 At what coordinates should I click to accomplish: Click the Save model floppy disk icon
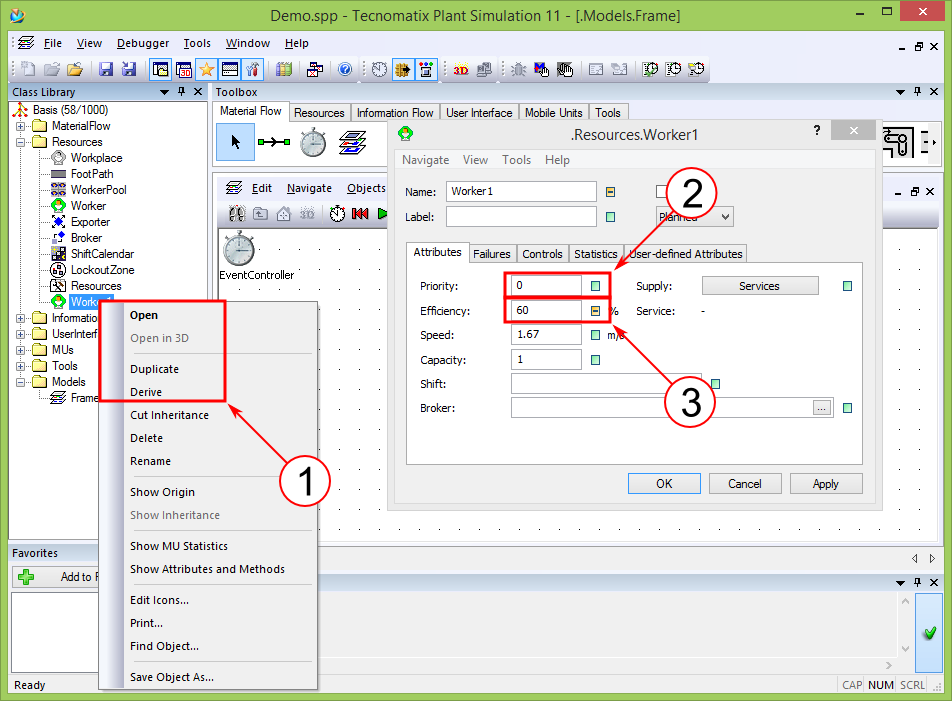click(x=106, y=69)
